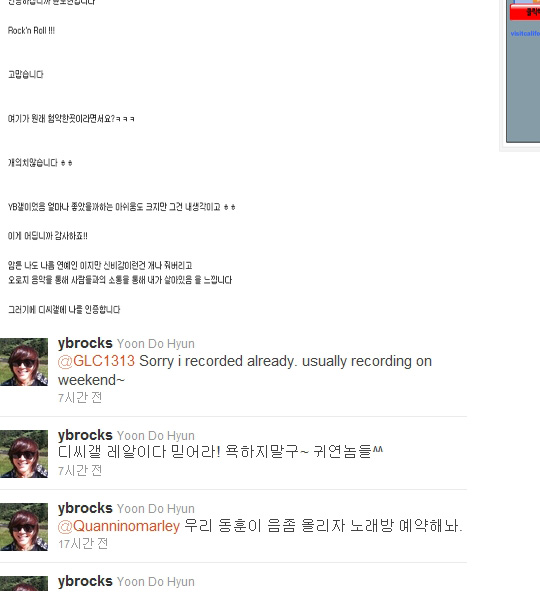
Task: Click the avatar beside the @Quanninomarley tweet
Action: point(24,527)
